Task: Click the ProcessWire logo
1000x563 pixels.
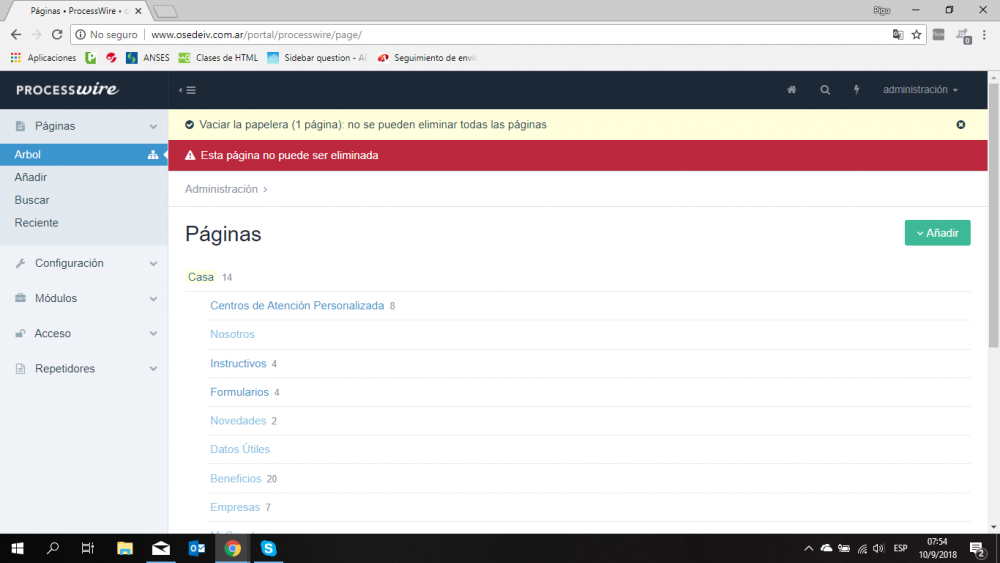Action: click(x=68, y=89)
